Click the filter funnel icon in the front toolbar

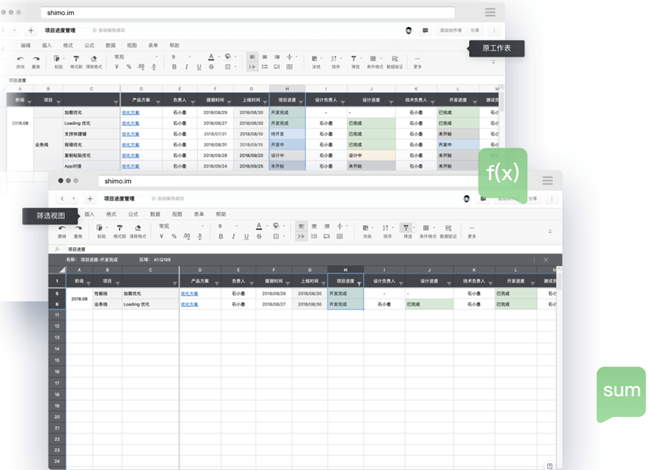(406, 228)
